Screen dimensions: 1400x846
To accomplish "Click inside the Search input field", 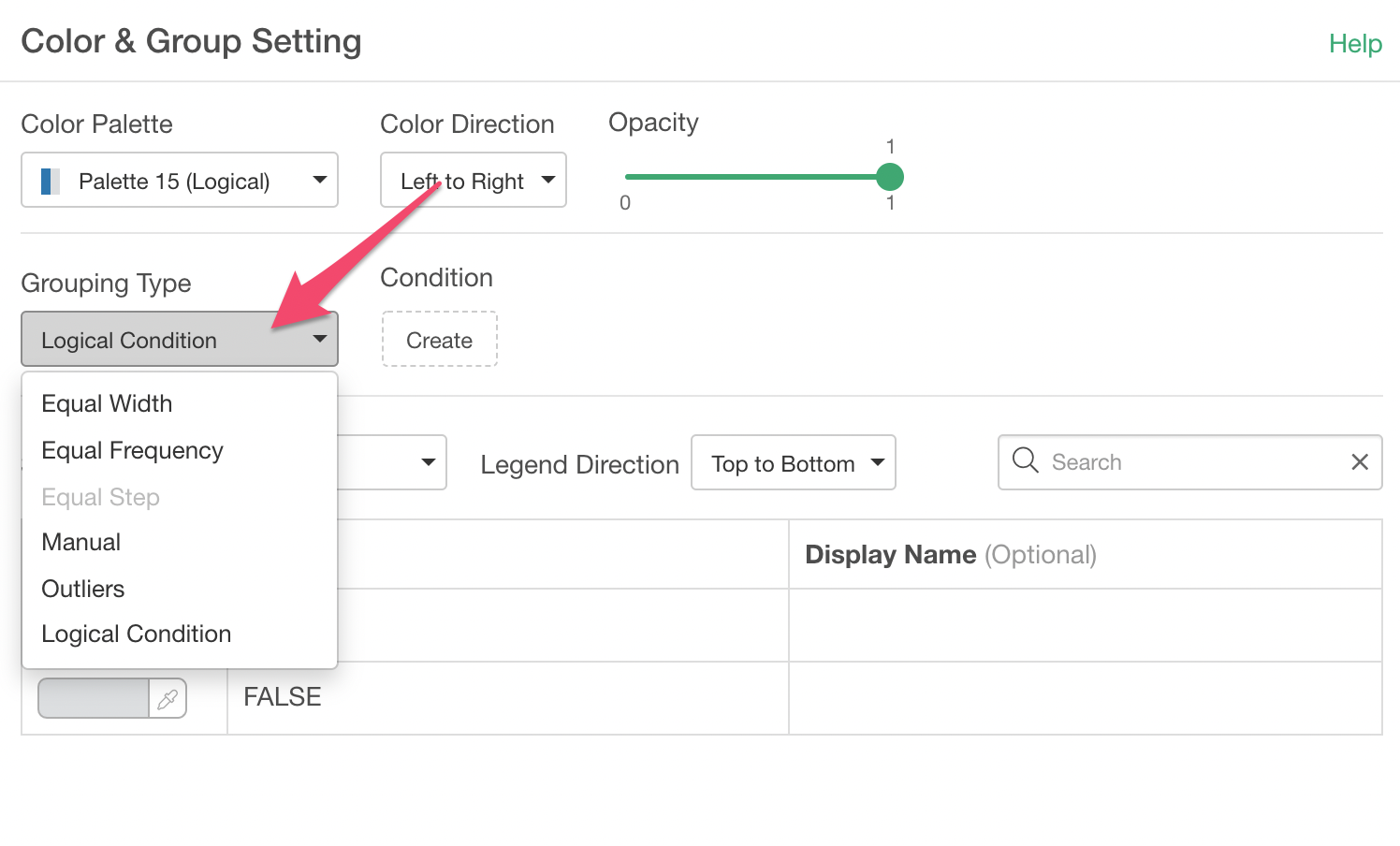I will point(1170,461).
